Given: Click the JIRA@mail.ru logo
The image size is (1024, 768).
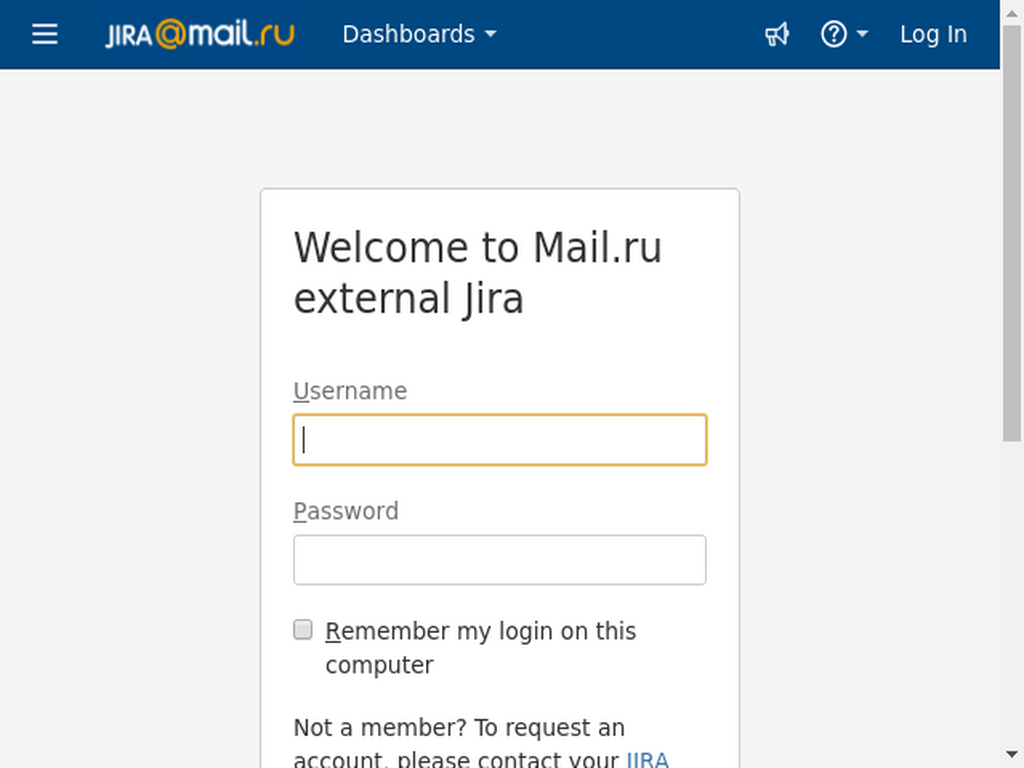Looking at the screenshot, I should click(200, 34).
